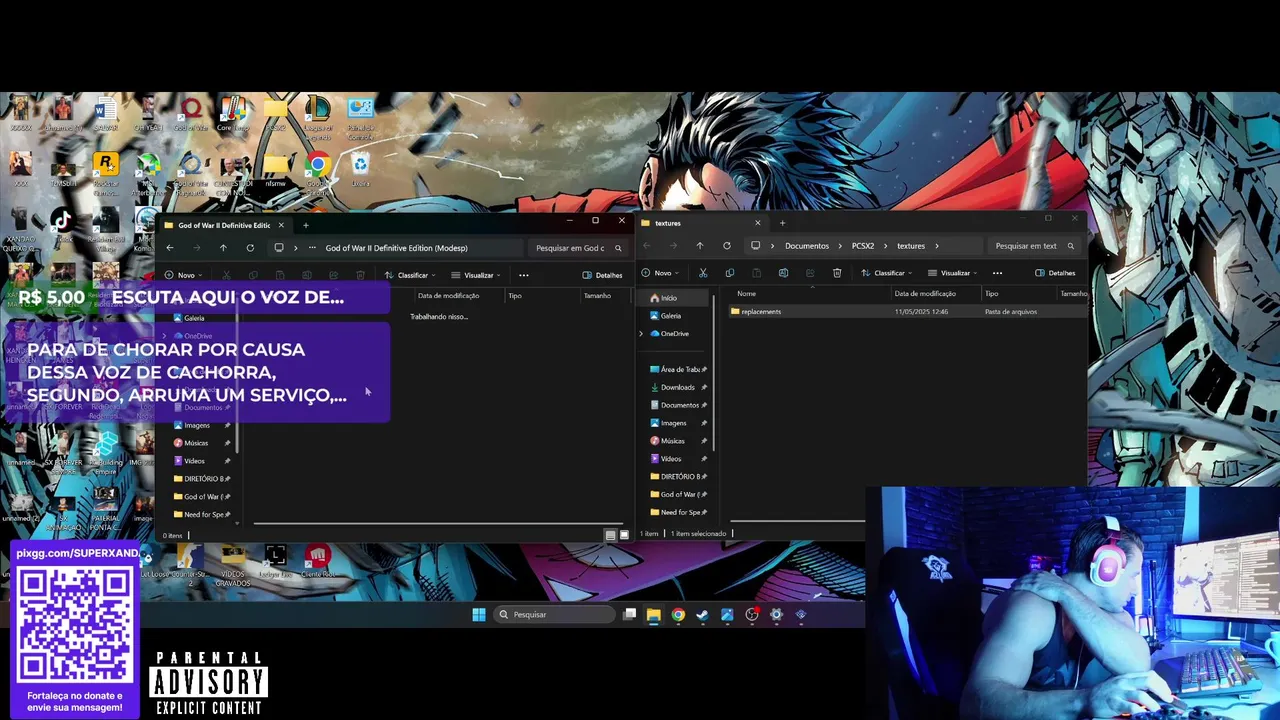Click Documentos in the textures address bar
The image size is (1280, 720).
tap(807, 246)
